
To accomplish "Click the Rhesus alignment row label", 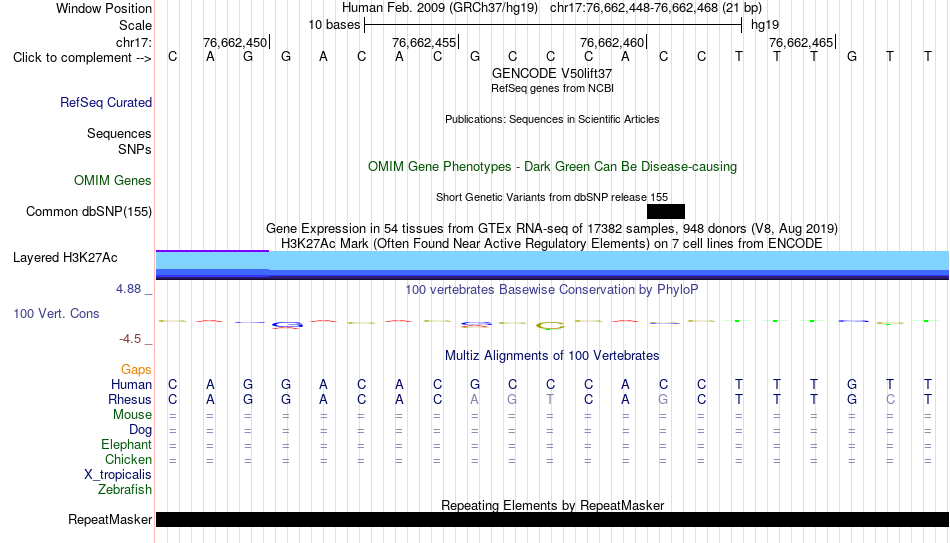I will [x=130, y=400].
